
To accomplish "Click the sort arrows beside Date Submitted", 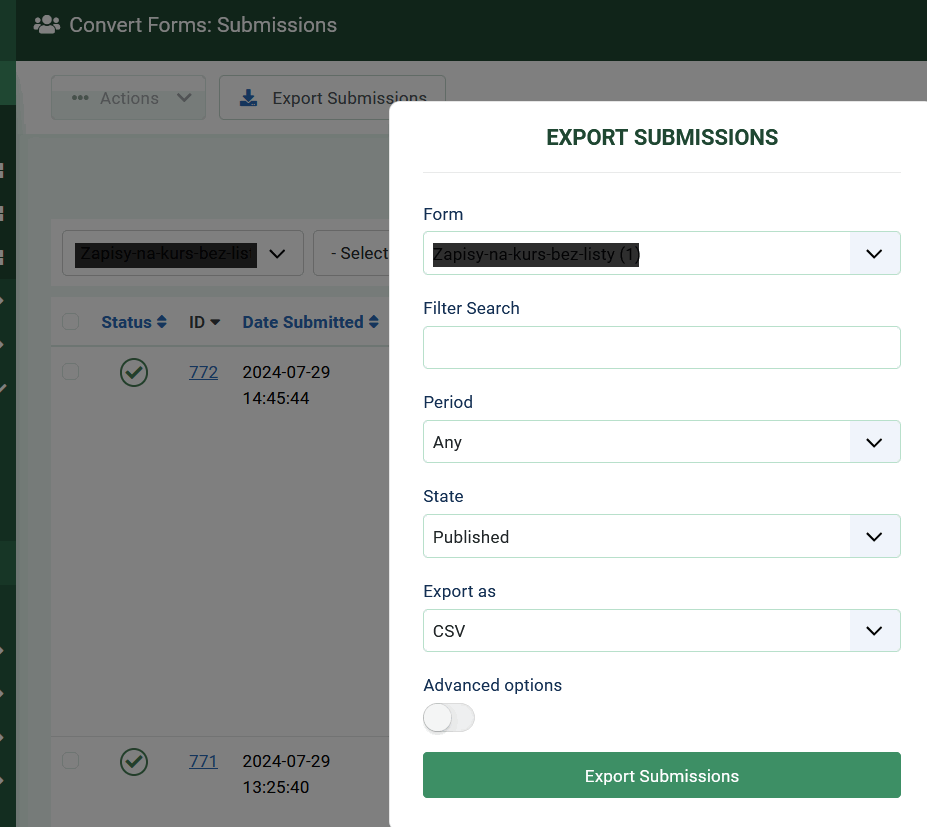I will 374,322.
